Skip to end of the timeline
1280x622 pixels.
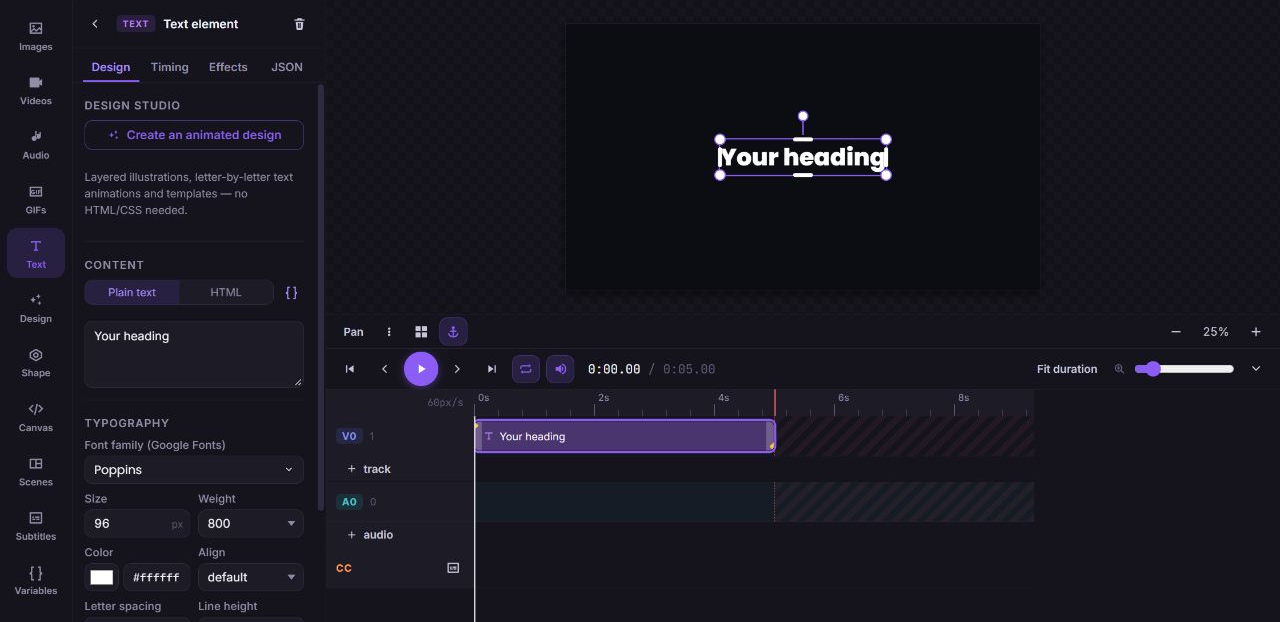point(492,369)
